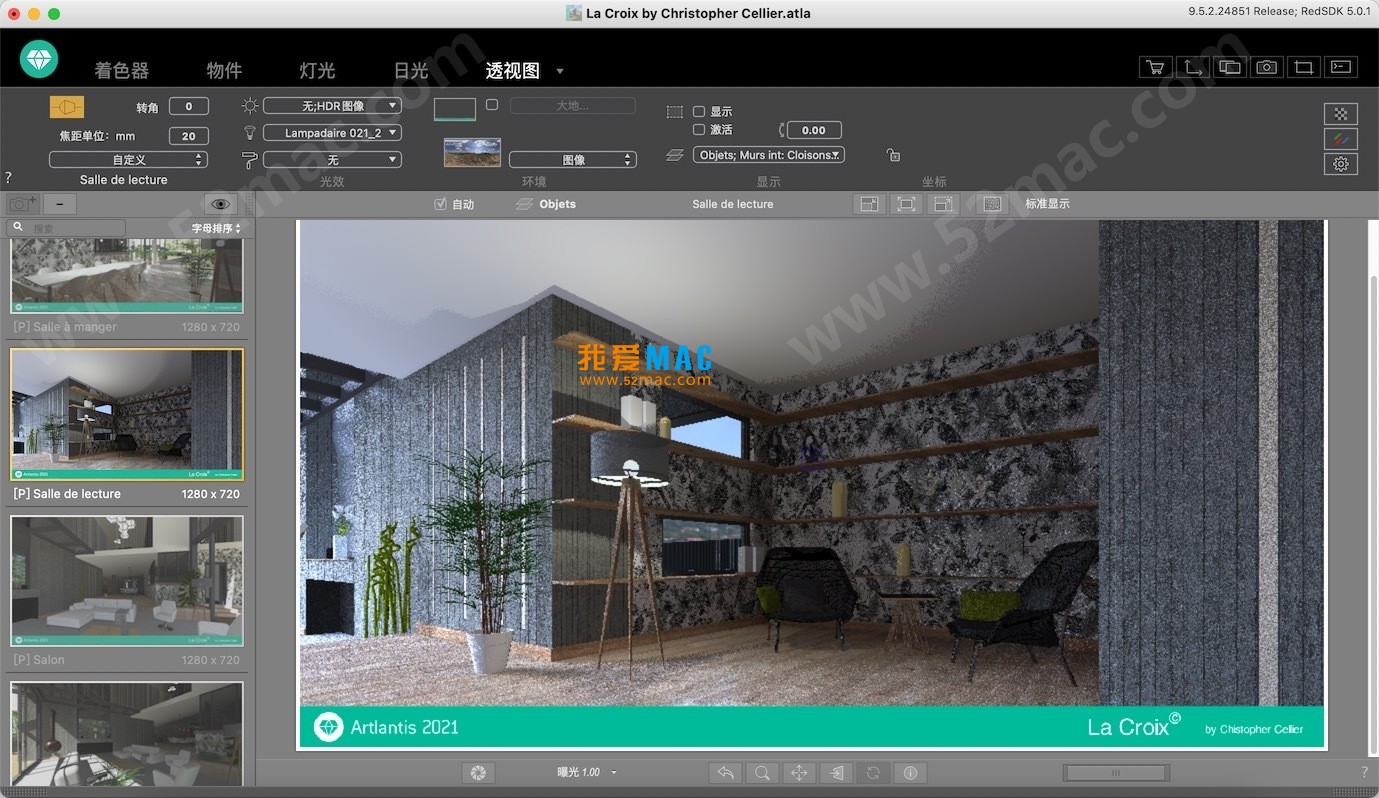Click the Artlantis diamond logo button
1379x798 pixels.
[39, 60]
